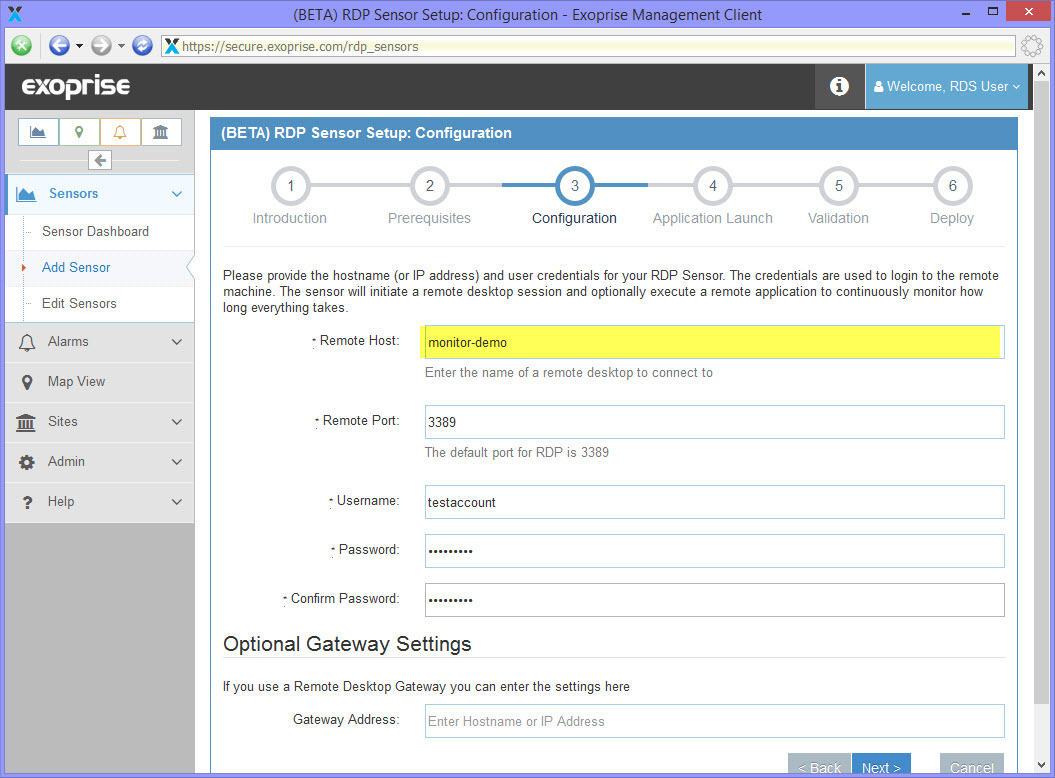Click the Exoprise X icon in the title bar

coord(15,13)
